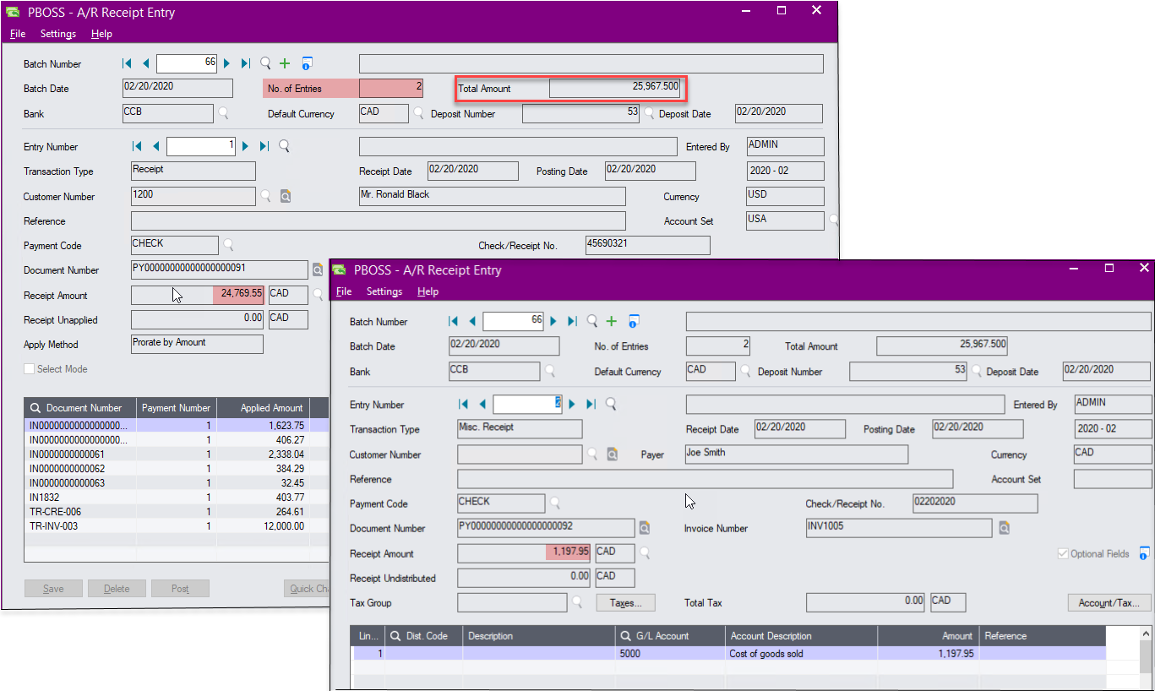Click Post button in back window
This screenshot has width=1156, height=691.
pyautogui.click(x=180, y=588)
